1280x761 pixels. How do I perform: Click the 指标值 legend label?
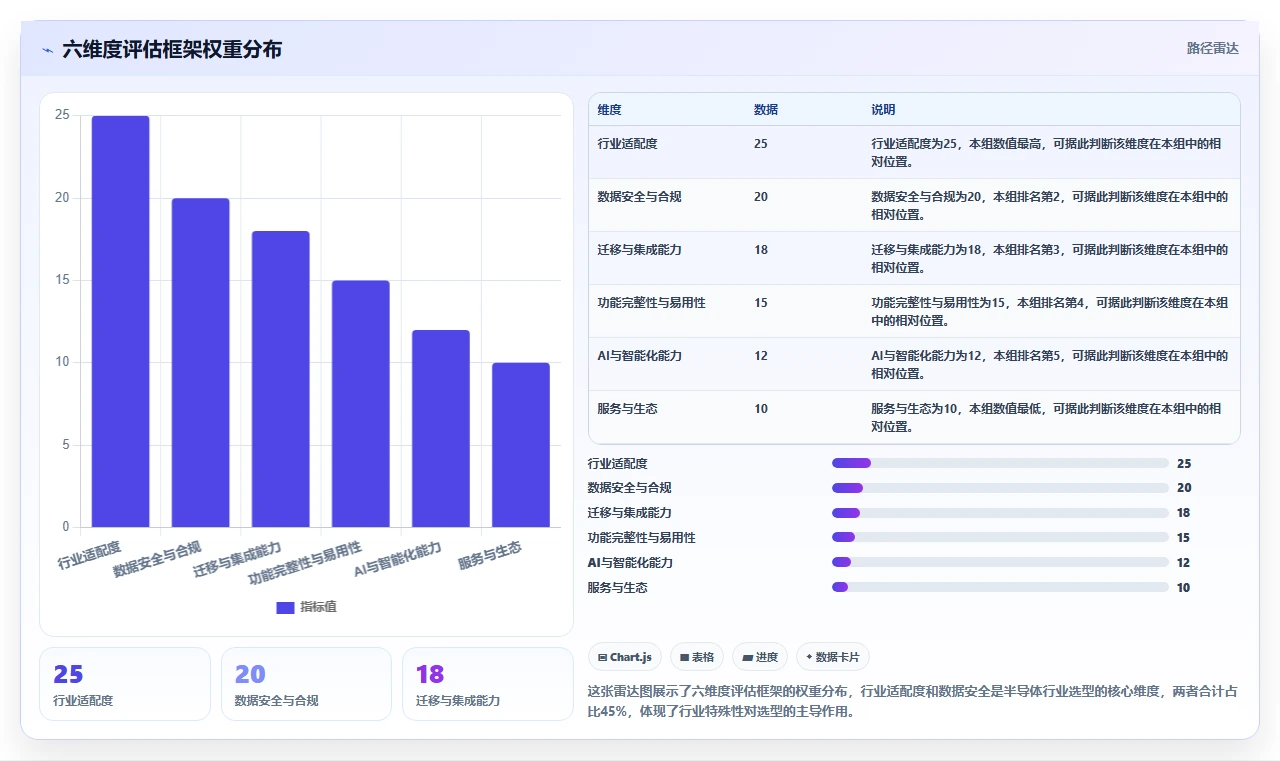(318, 607)
